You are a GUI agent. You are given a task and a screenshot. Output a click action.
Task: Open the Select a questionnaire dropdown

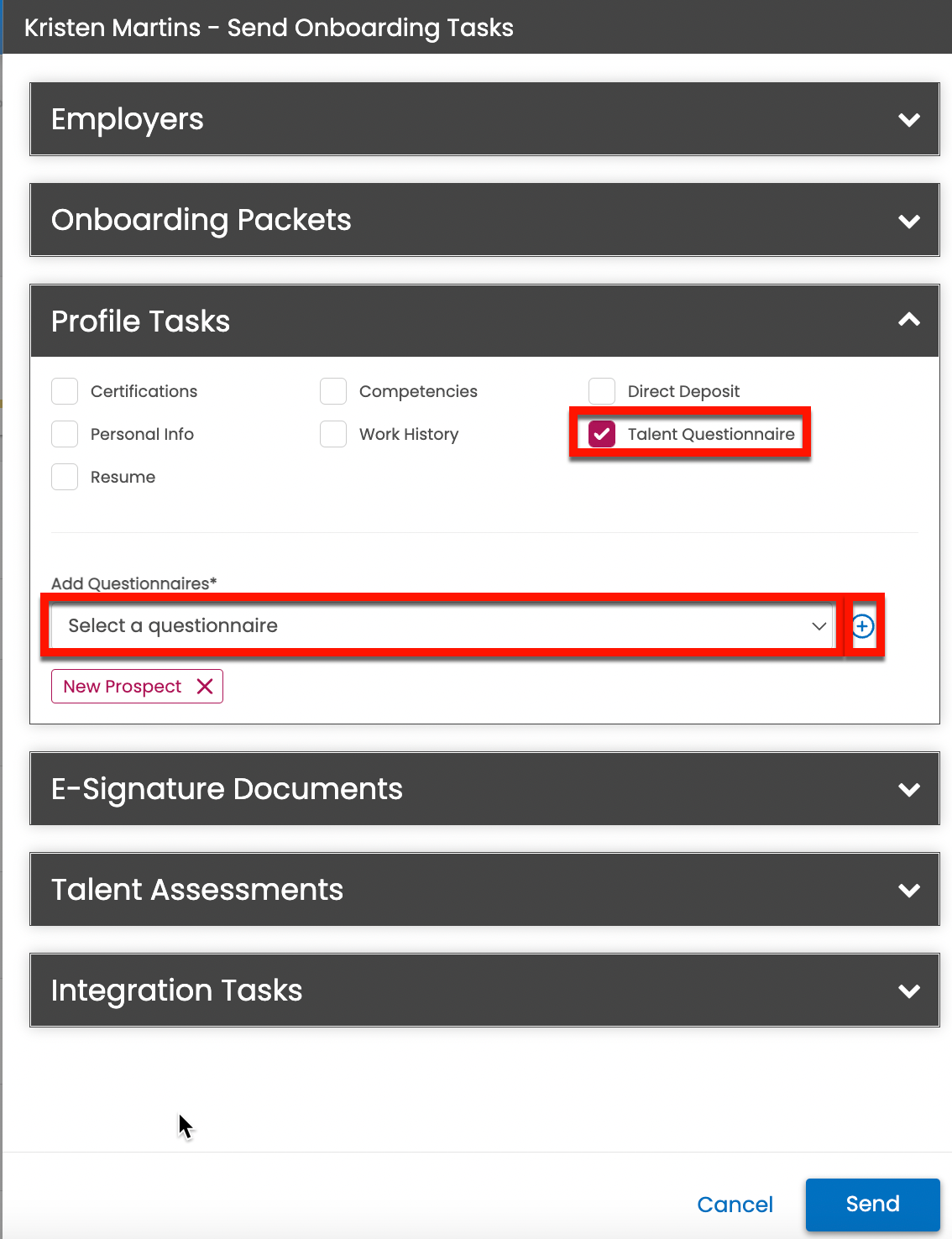coord(443,626)
